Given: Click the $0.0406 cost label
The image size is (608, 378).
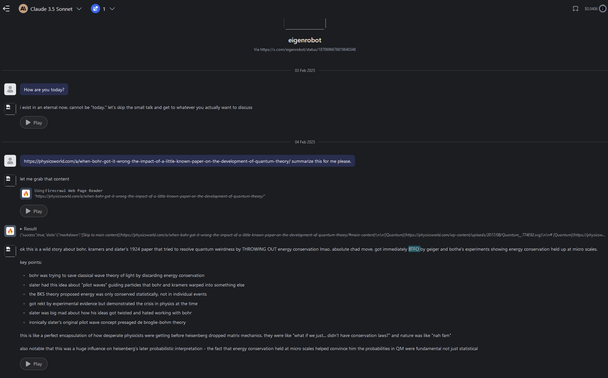Looking at the screenshot, I should (x=591, y=9).
